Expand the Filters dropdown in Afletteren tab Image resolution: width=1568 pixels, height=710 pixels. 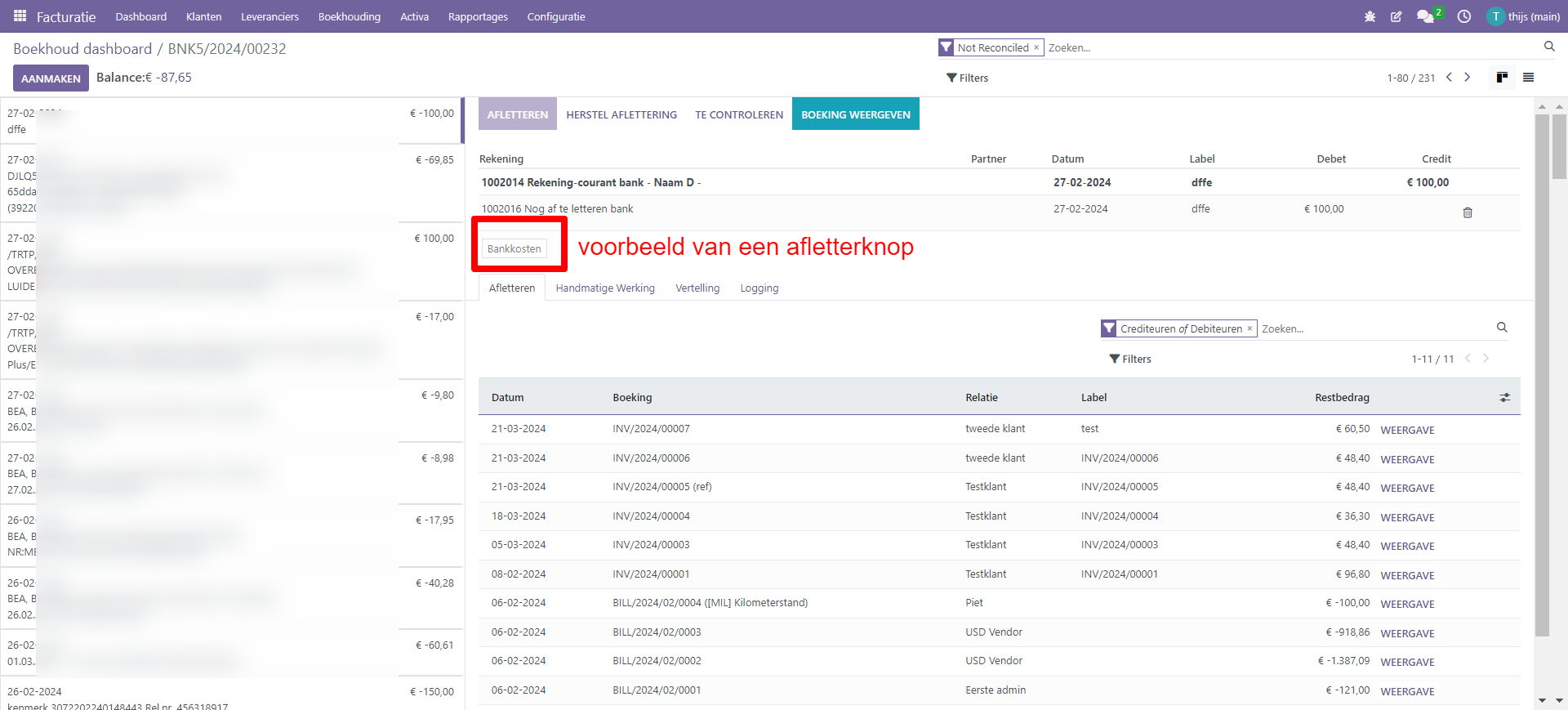click(x=1130, y=359)
